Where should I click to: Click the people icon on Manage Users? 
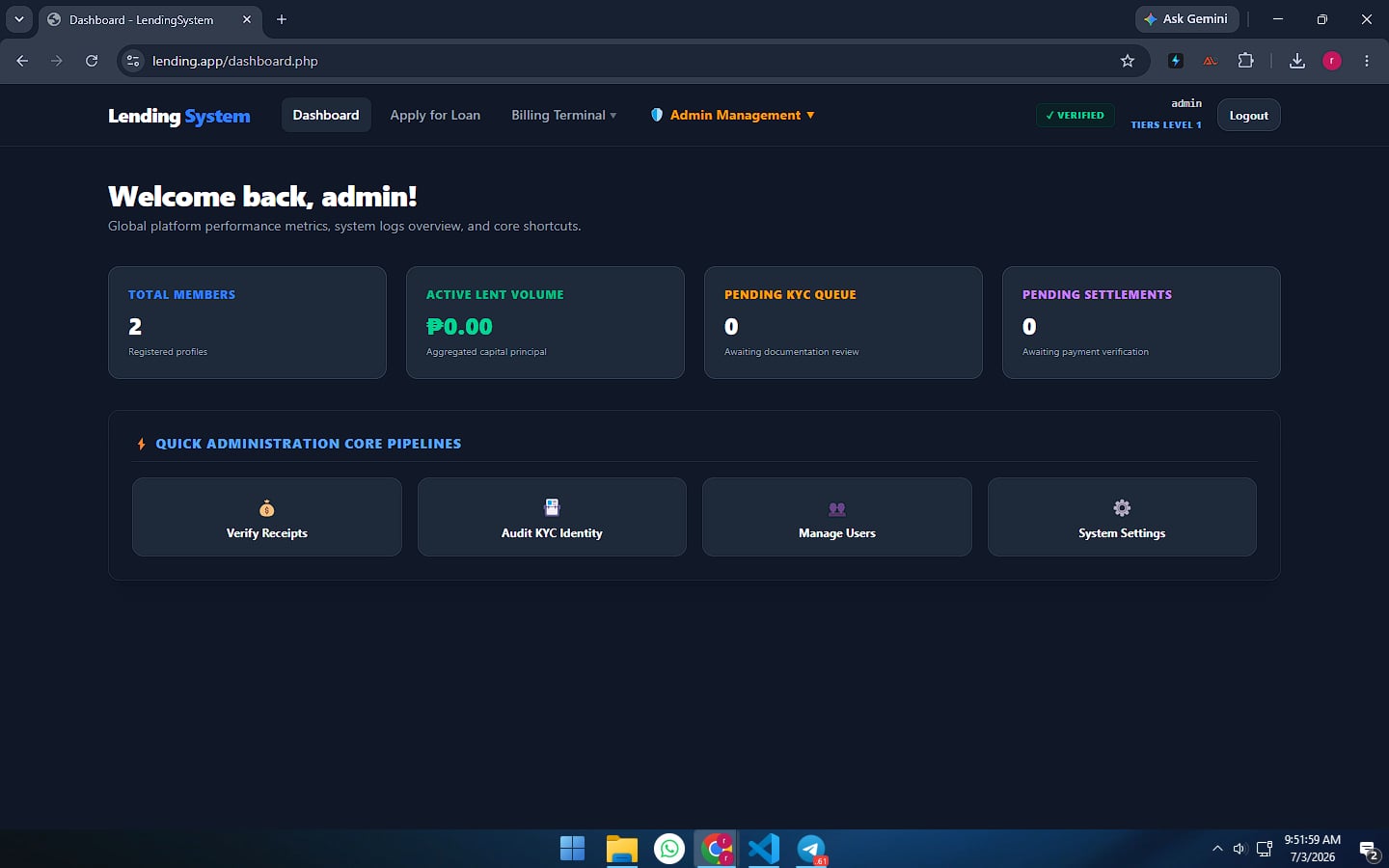(x=837, y=508)
